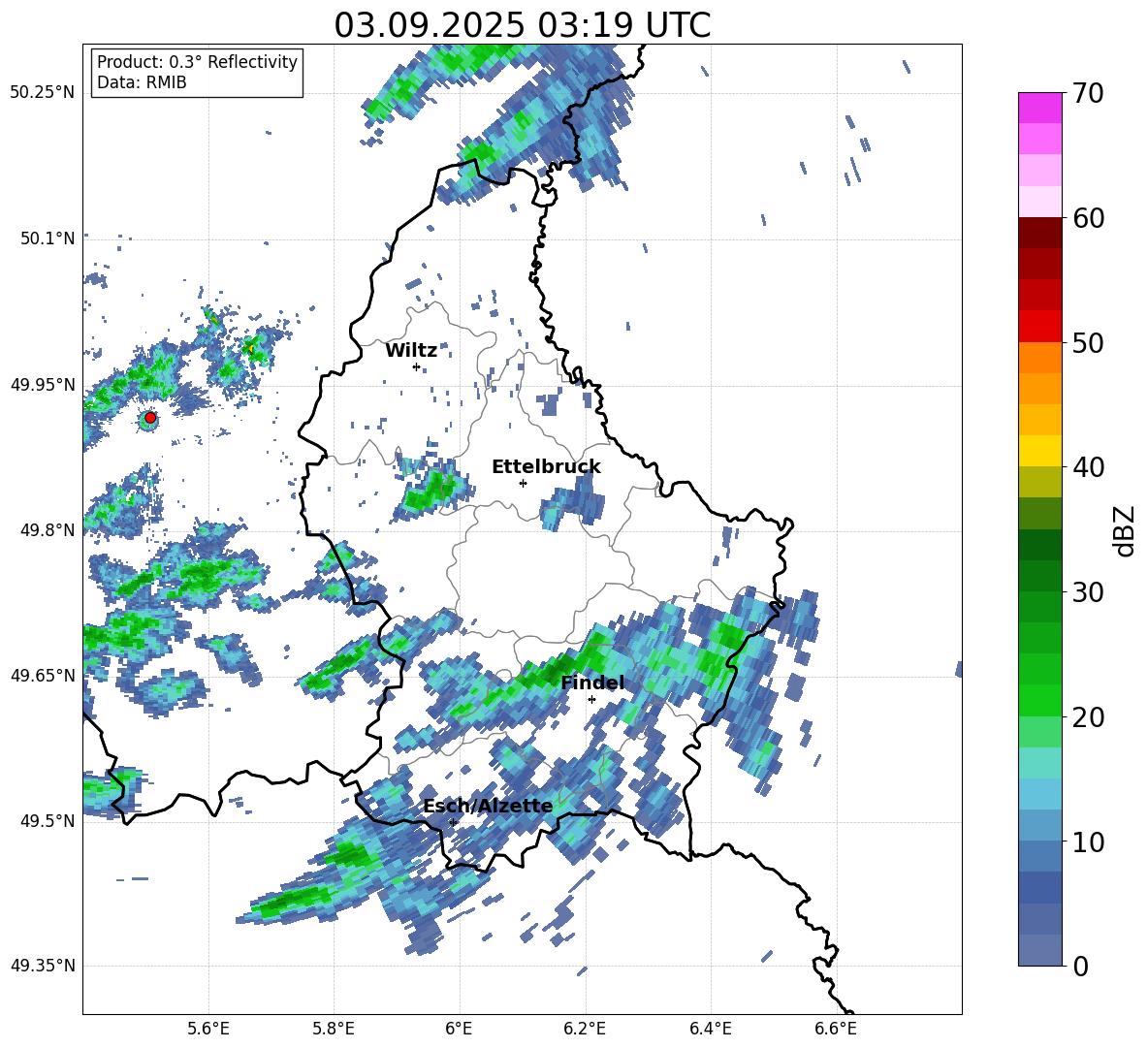Click the 50.1°N latitude label
The width and height of the screenshot is (1148, 1048).
[48, 238]
